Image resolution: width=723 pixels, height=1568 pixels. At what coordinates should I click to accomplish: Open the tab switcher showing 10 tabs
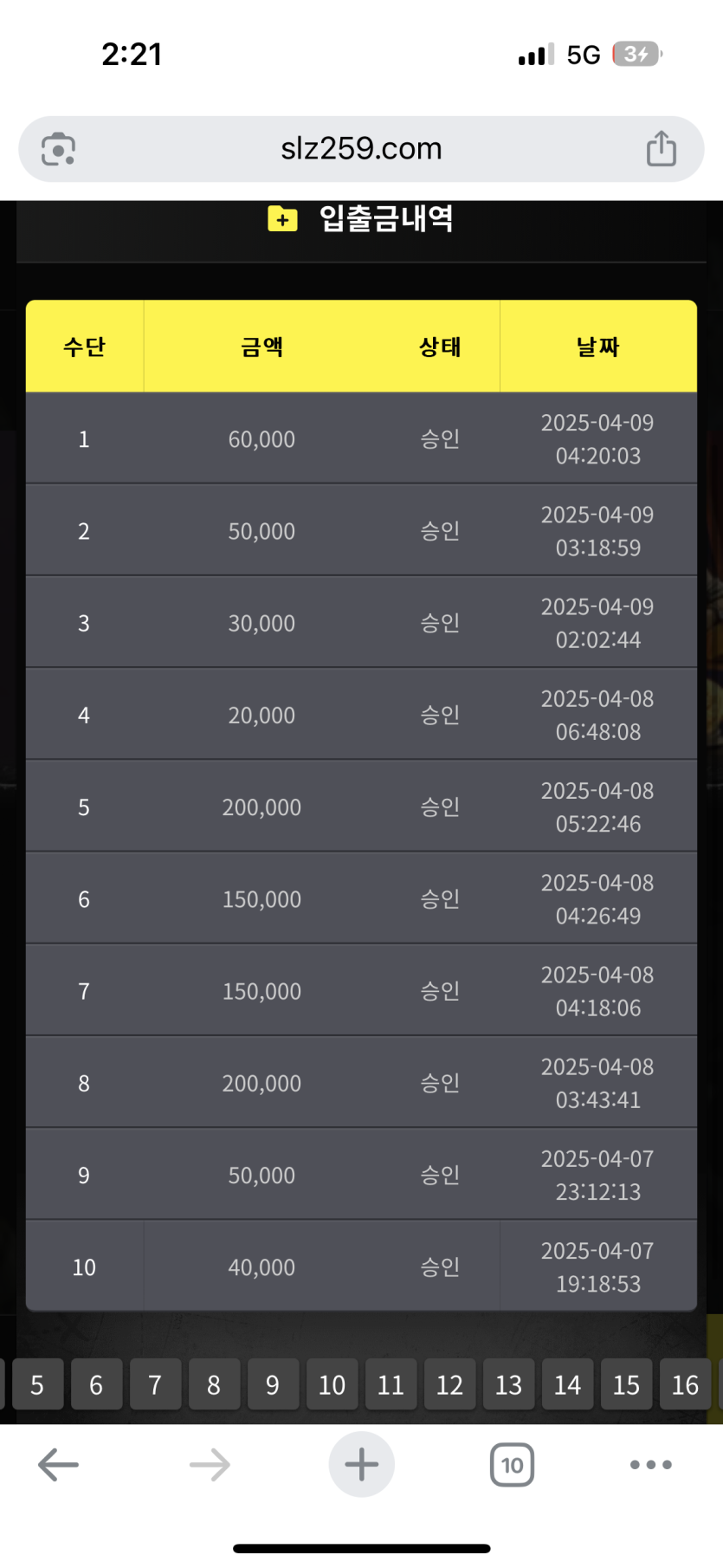[512, 1465]
